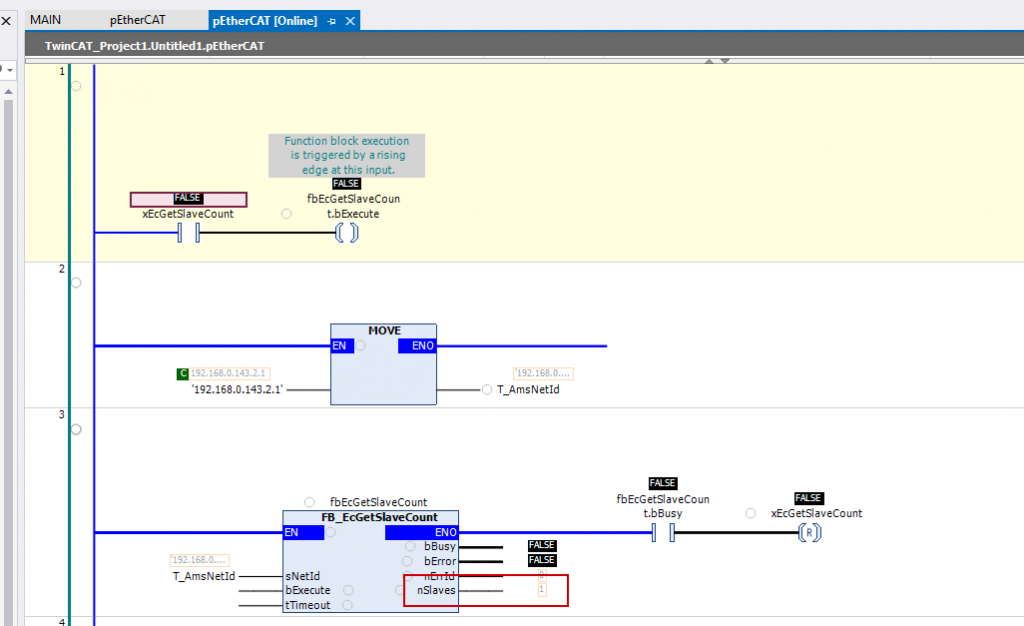Click the circle marker at MOVE output
Screen dimensions: 1024x626
487,390
